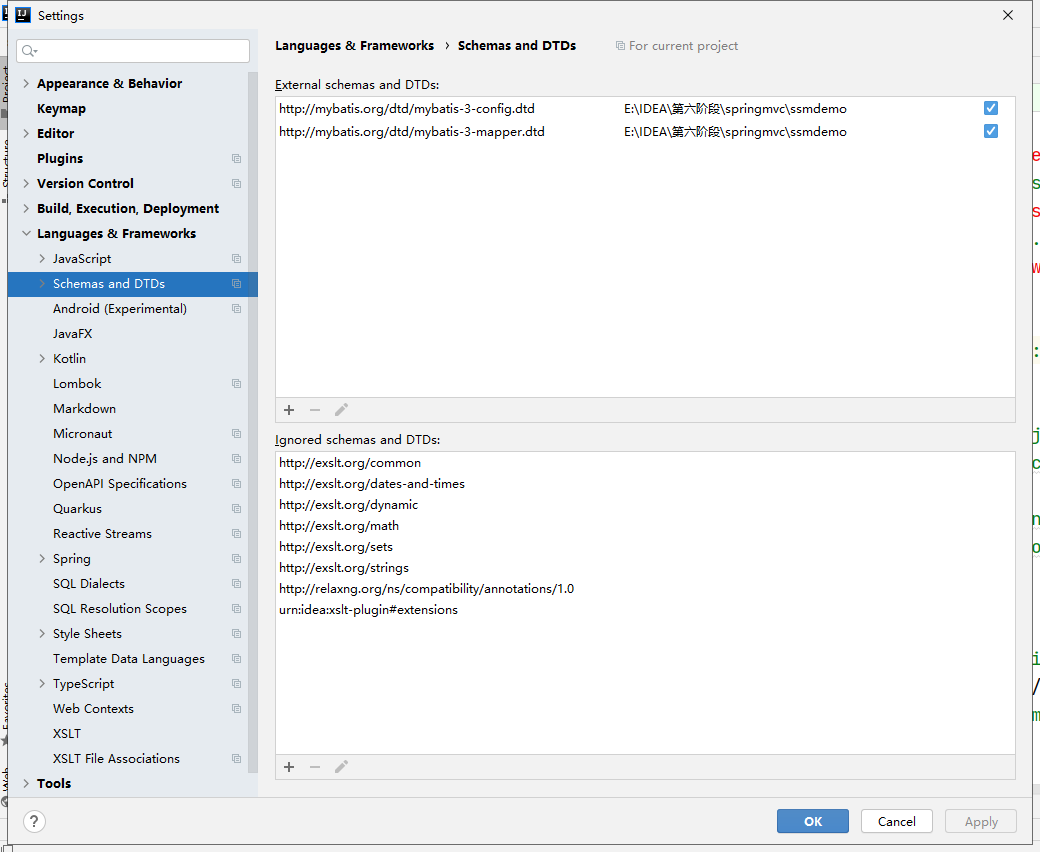Screen dimensions: 1040x852
Task: Click the project-level icon beside Micronaut
Action: pyautogui.click(x=236, y=434)
